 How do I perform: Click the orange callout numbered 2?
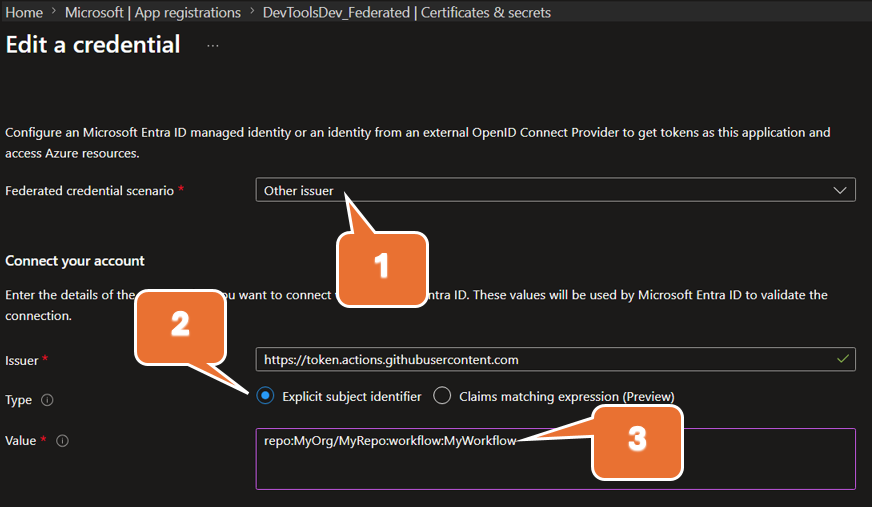coord(180,326)
